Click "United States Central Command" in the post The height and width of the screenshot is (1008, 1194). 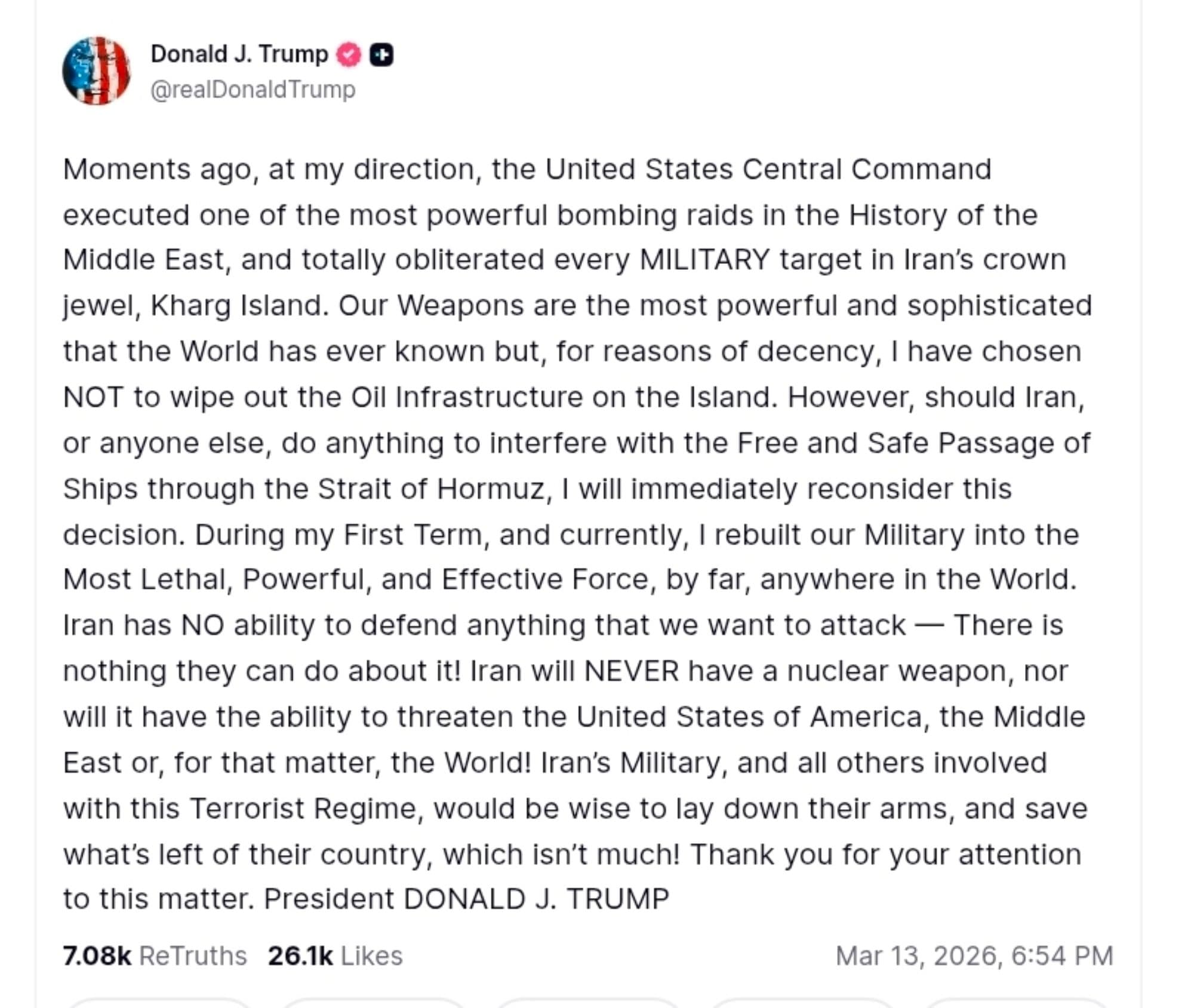pos(768,170)
